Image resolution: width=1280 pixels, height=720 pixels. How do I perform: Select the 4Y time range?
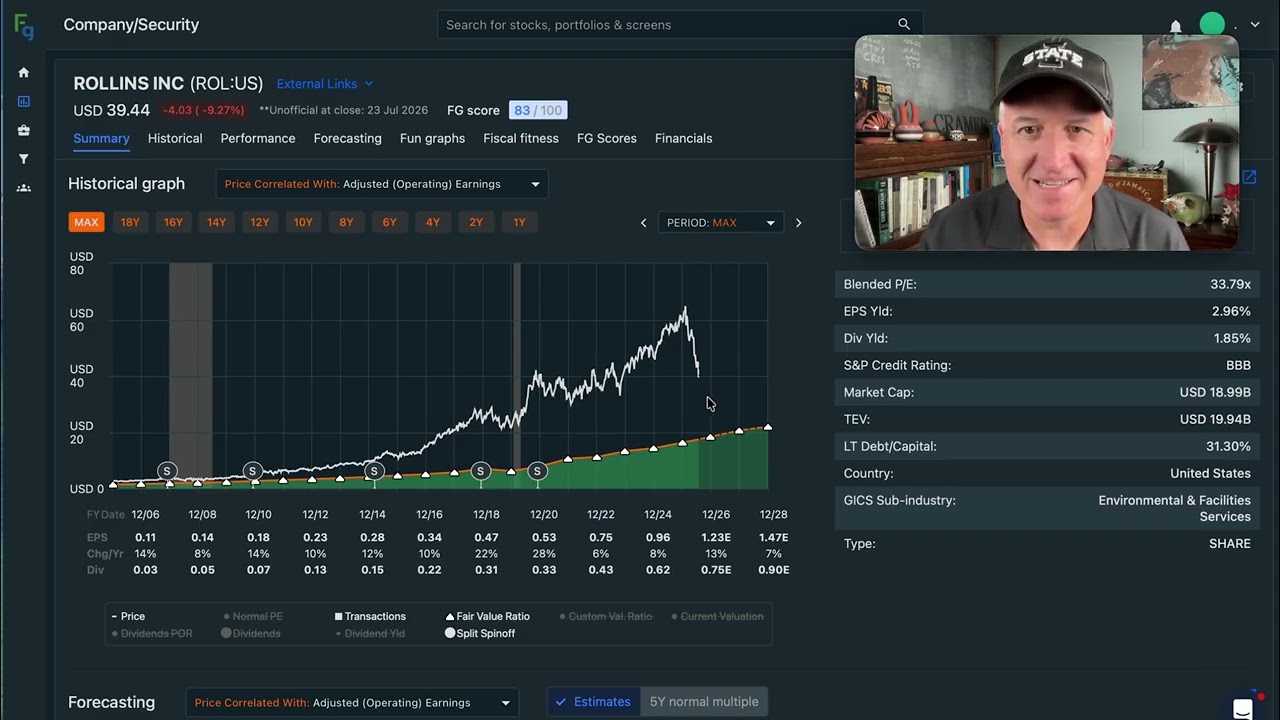[433, 223]
